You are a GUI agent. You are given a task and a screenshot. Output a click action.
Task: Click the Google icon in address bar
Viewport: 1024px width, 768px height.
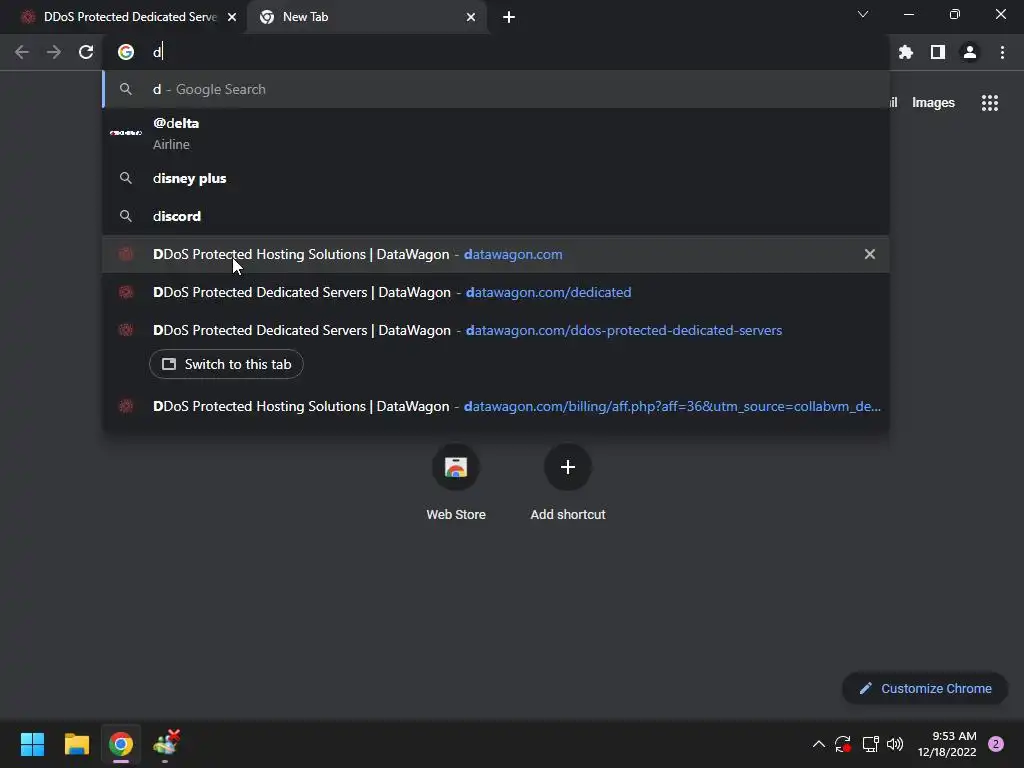pyautogui.click(x=126, y=52)
